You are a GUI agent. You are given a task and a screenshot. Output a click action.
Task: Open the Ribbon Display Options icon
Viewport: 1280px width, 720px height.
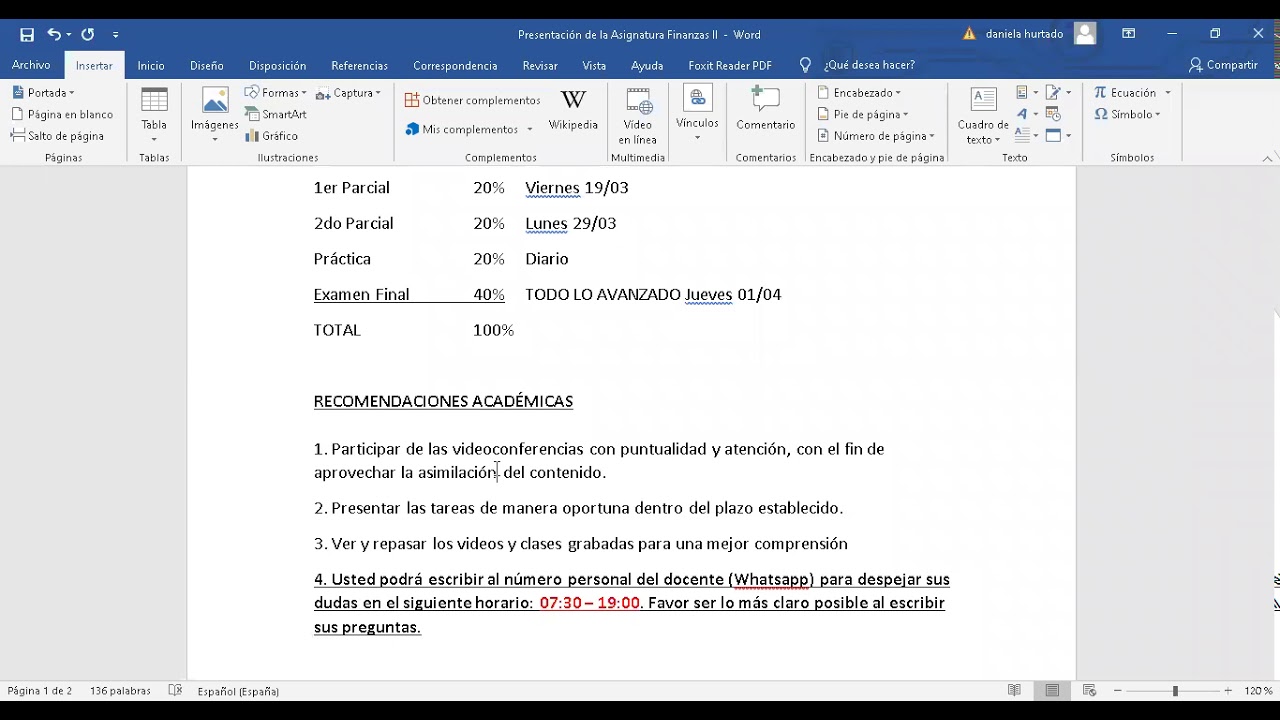point(1128,34)
